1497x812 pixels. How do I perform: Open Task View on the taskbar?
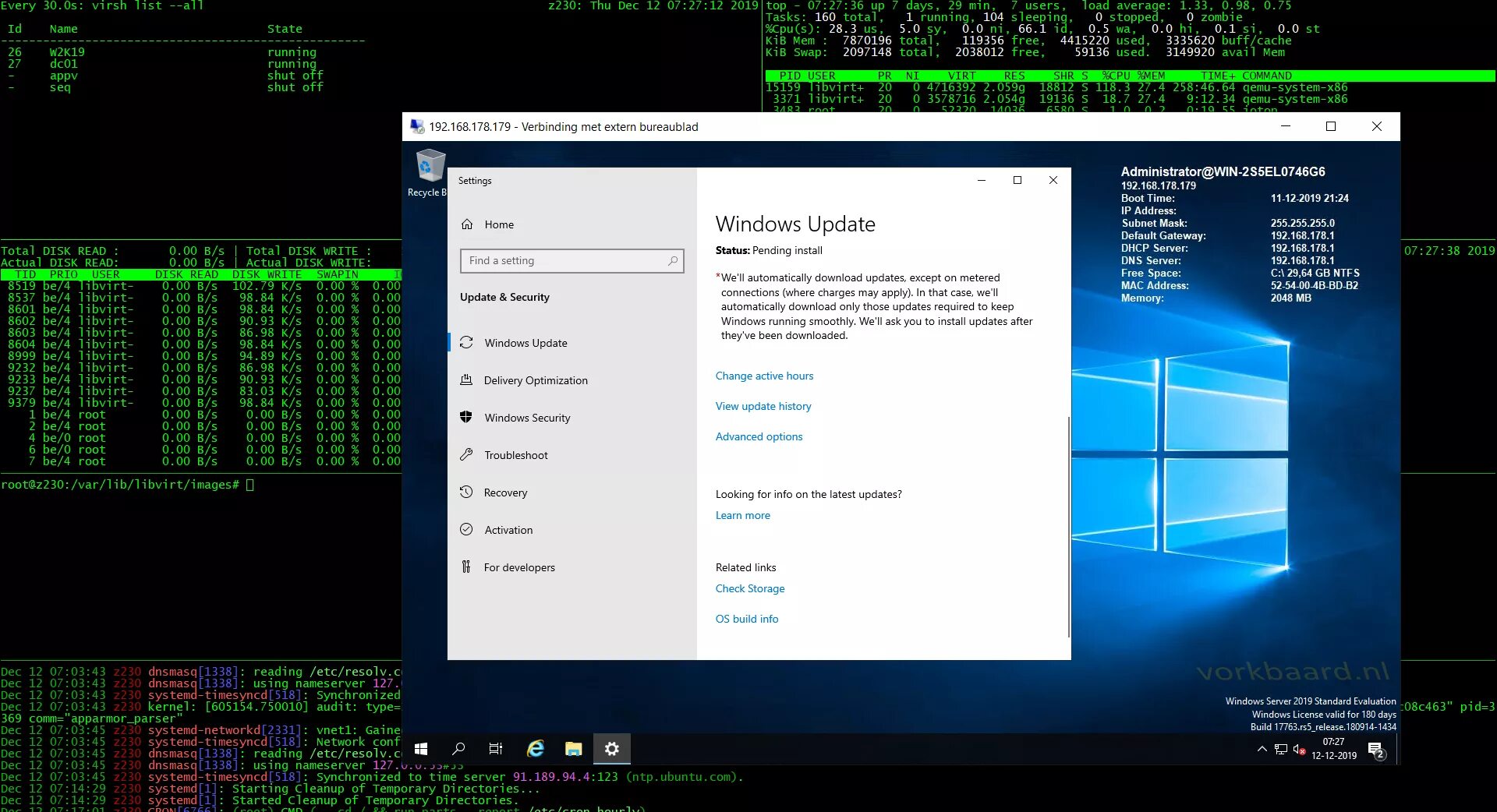coord(496,749)
